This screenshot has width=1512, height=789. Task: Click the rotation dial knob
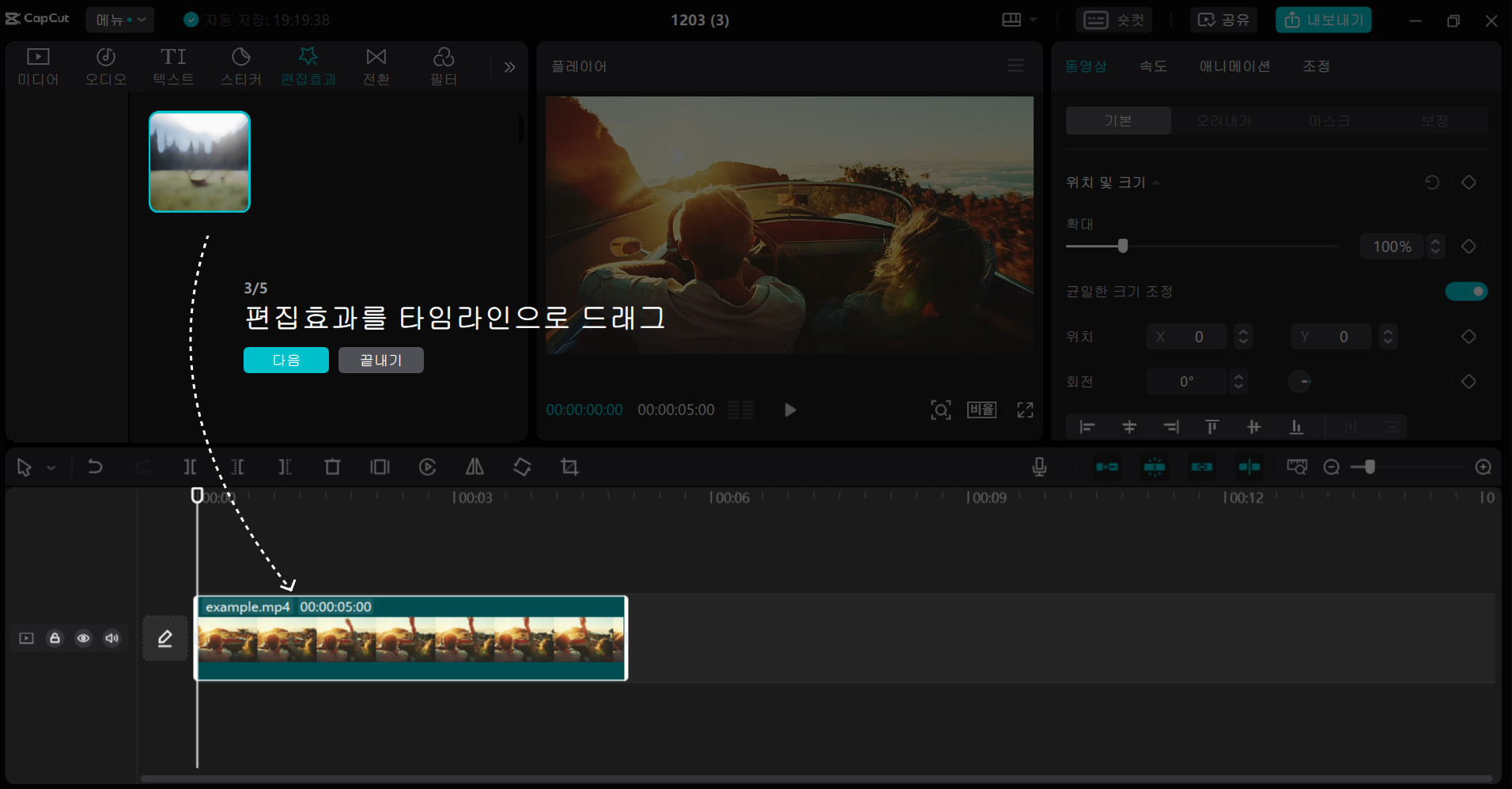pyautogui.click(x=1299, y=382)
